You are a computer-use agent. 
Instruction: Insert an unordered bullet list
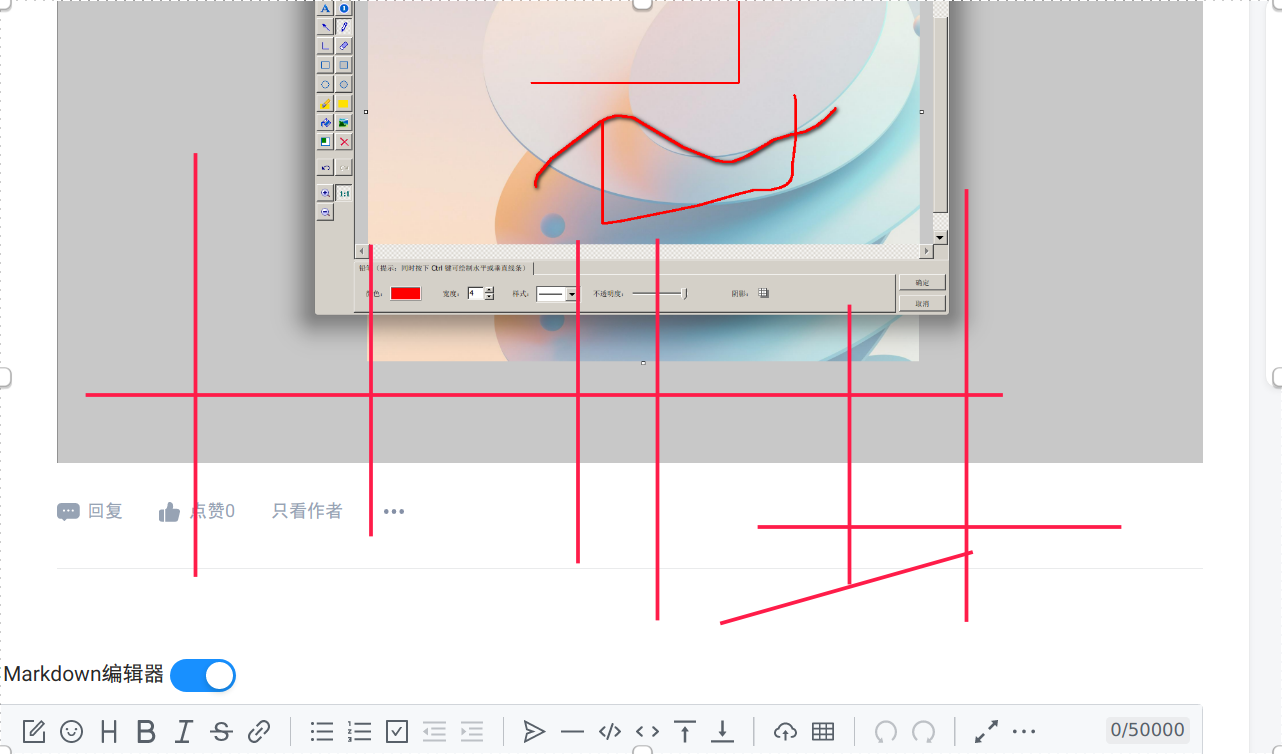(322, 732)
